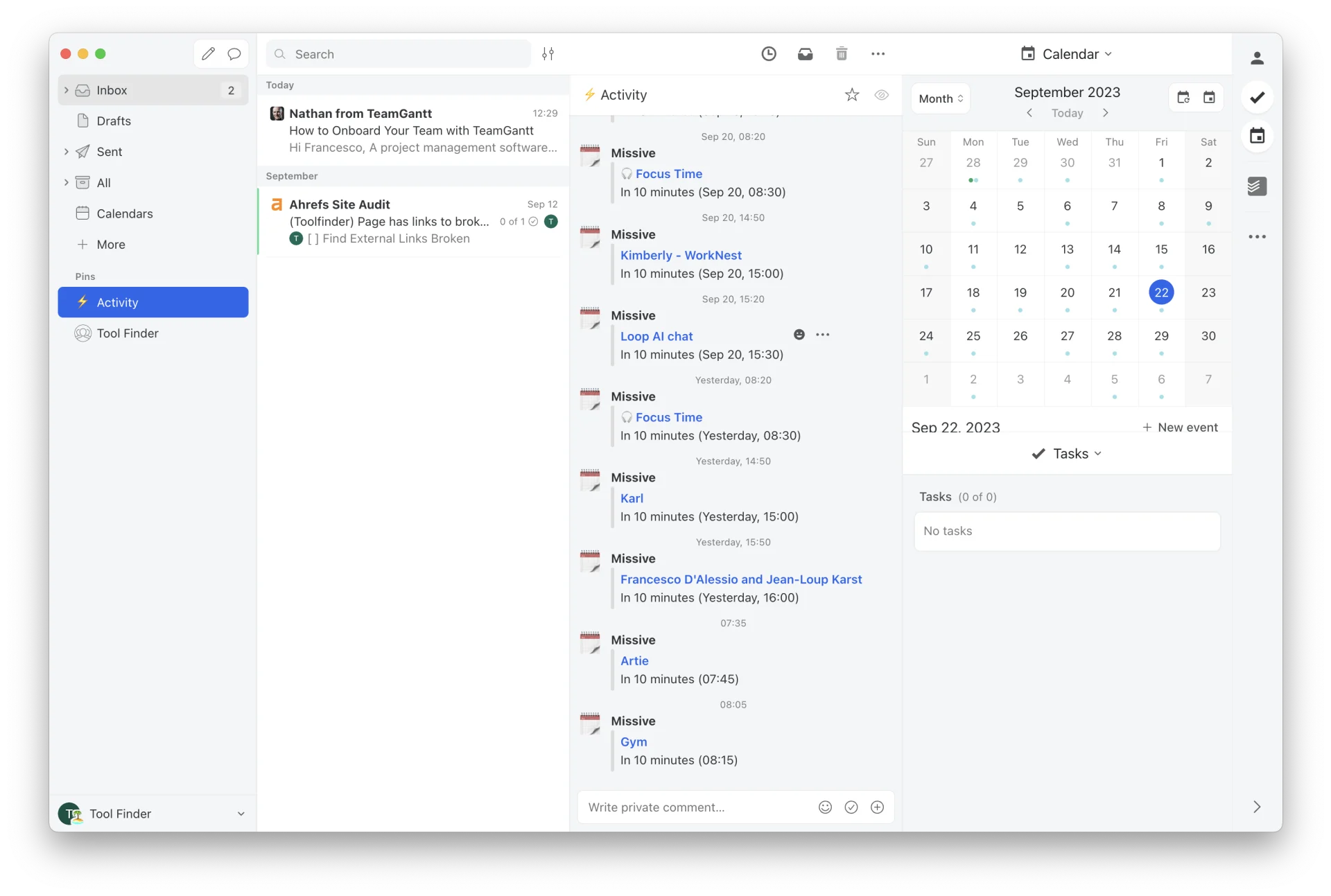Image resolution: width=1331 pixels, height=896 pixels.
Task: Click the archive icon in toolbar
Action: (x=805, y=53)
